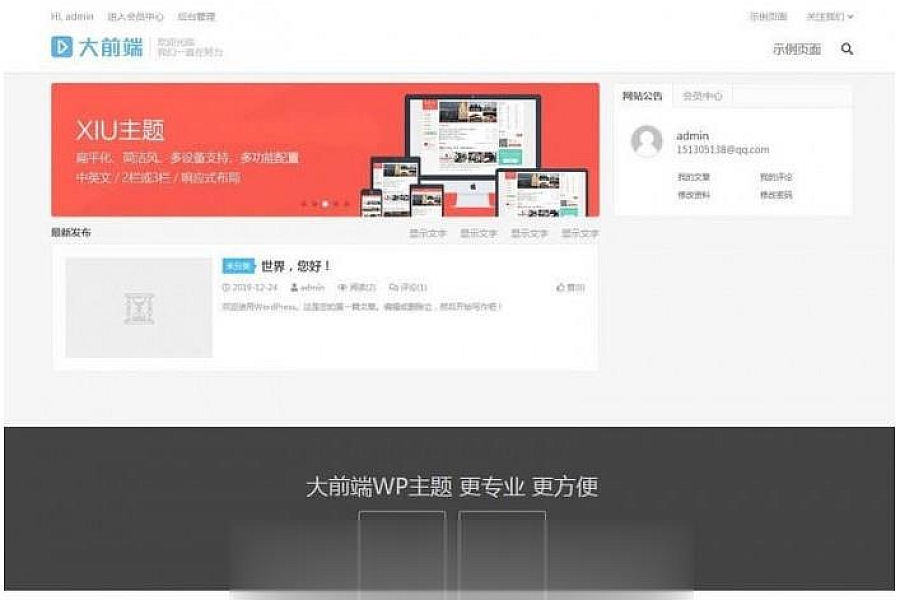The height and width of the screenshot is (600, 900).
Task: Select the first carousel dot
Action: coord(304,204)
